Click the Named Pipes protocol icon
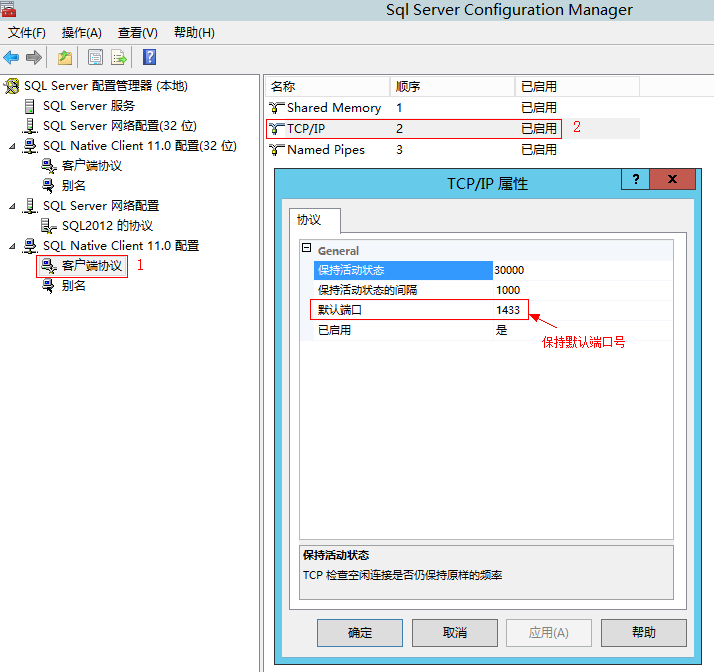 coord(276,150)
